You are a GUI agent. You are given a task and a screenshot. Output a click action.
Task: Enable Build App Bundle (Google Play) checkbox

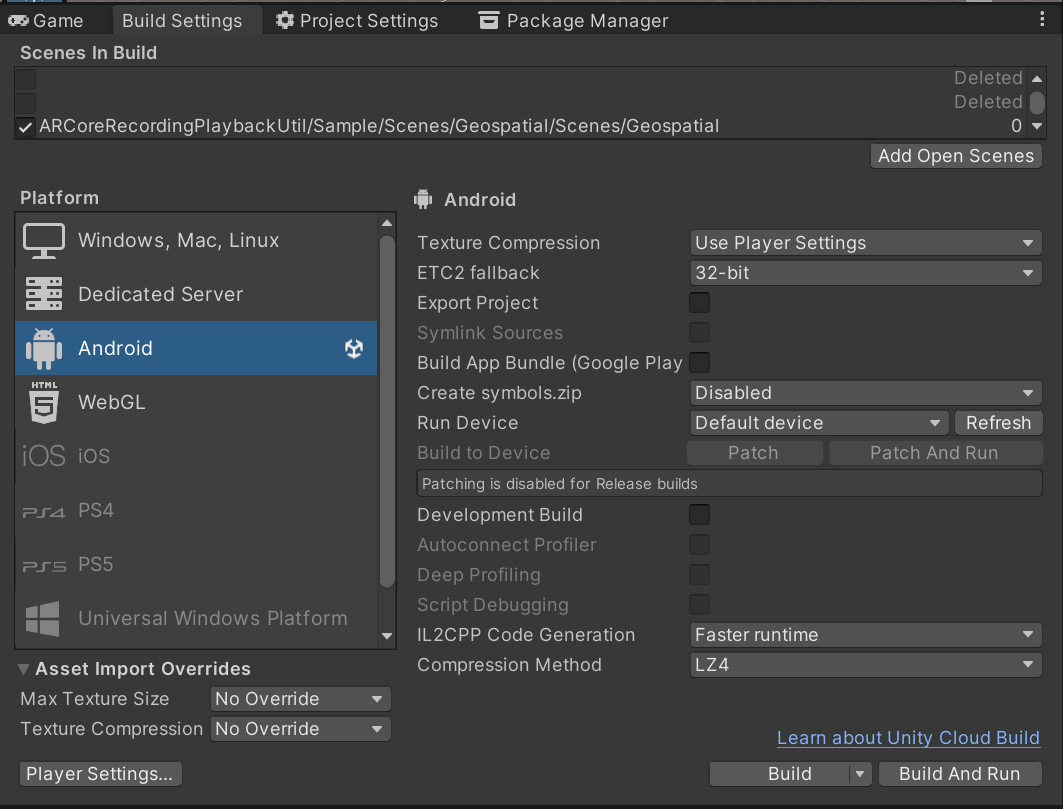coord(700,362)
